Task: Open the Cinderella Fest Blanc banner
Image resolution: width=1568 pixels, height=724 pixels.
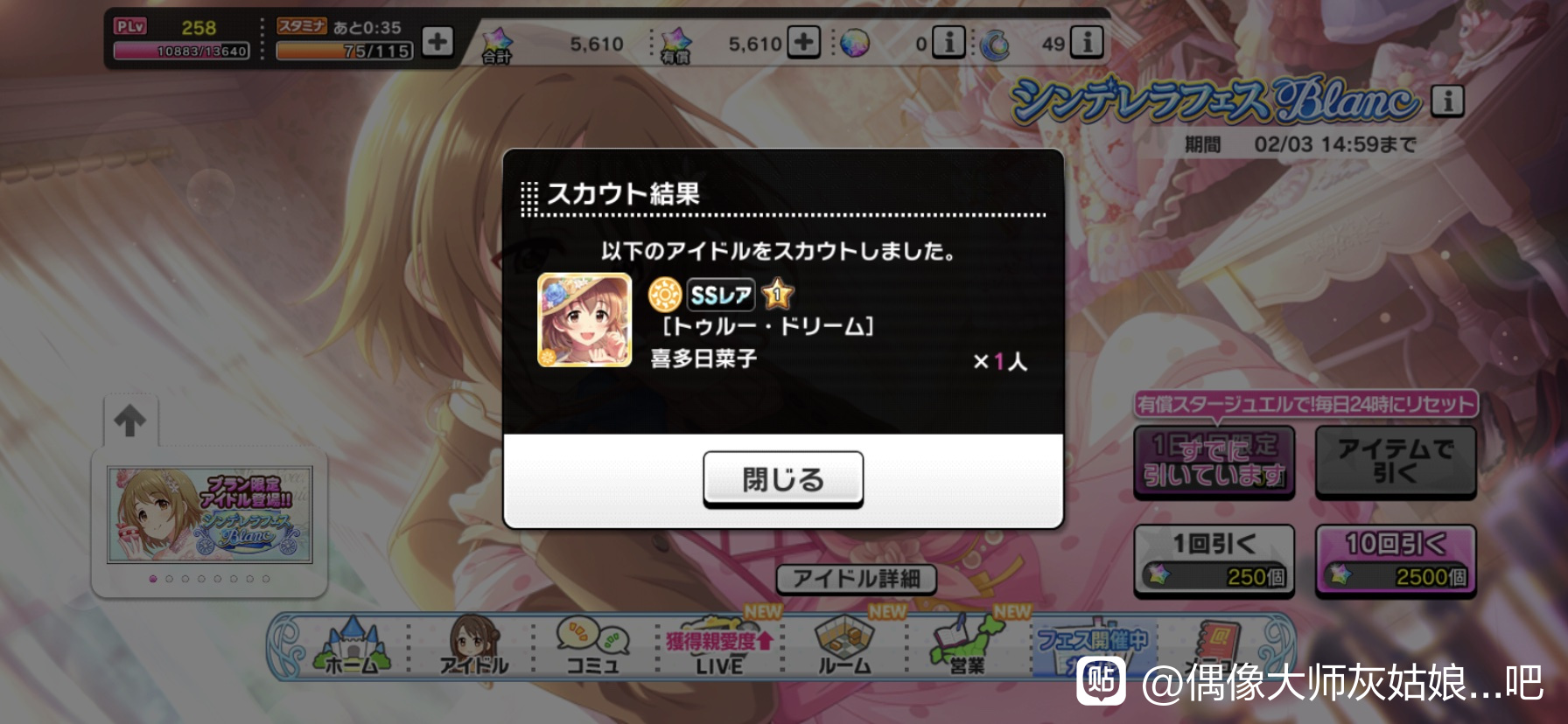Action: point(210,515)
